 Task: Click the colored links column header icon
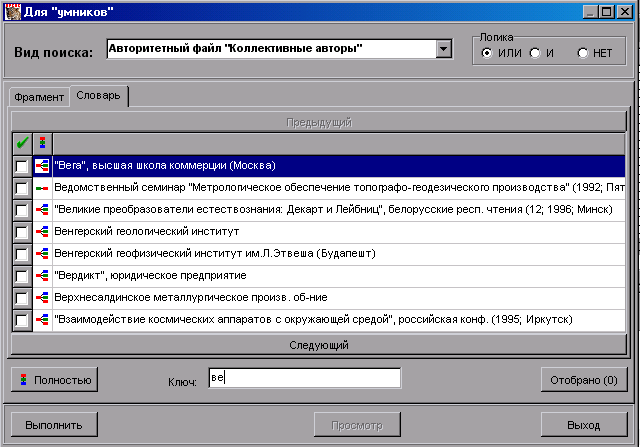[x=42, y=143]
